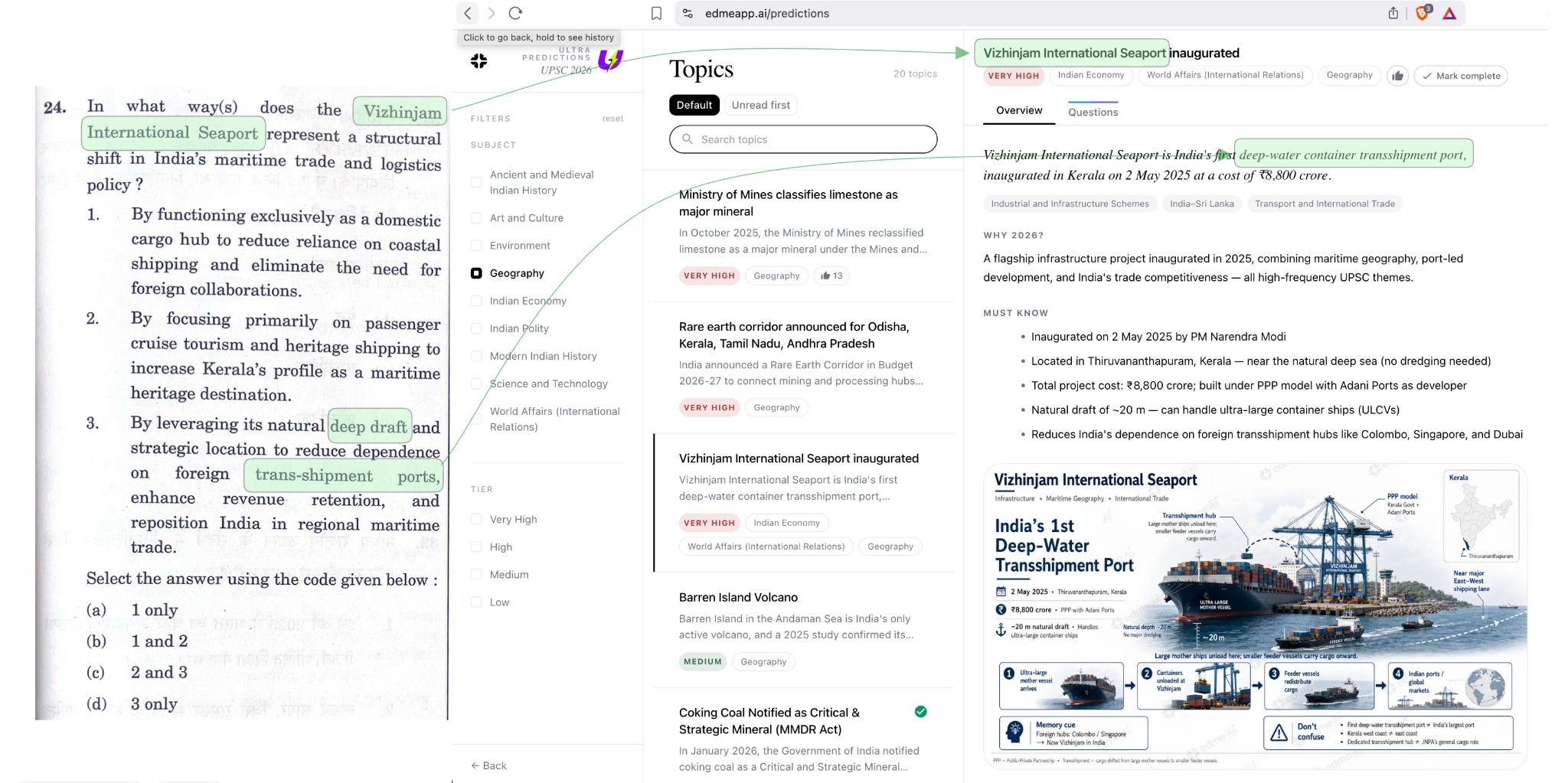Click into the Search topics field
This screenshot has width=1568, height=783.
click(x=803, y=139)
